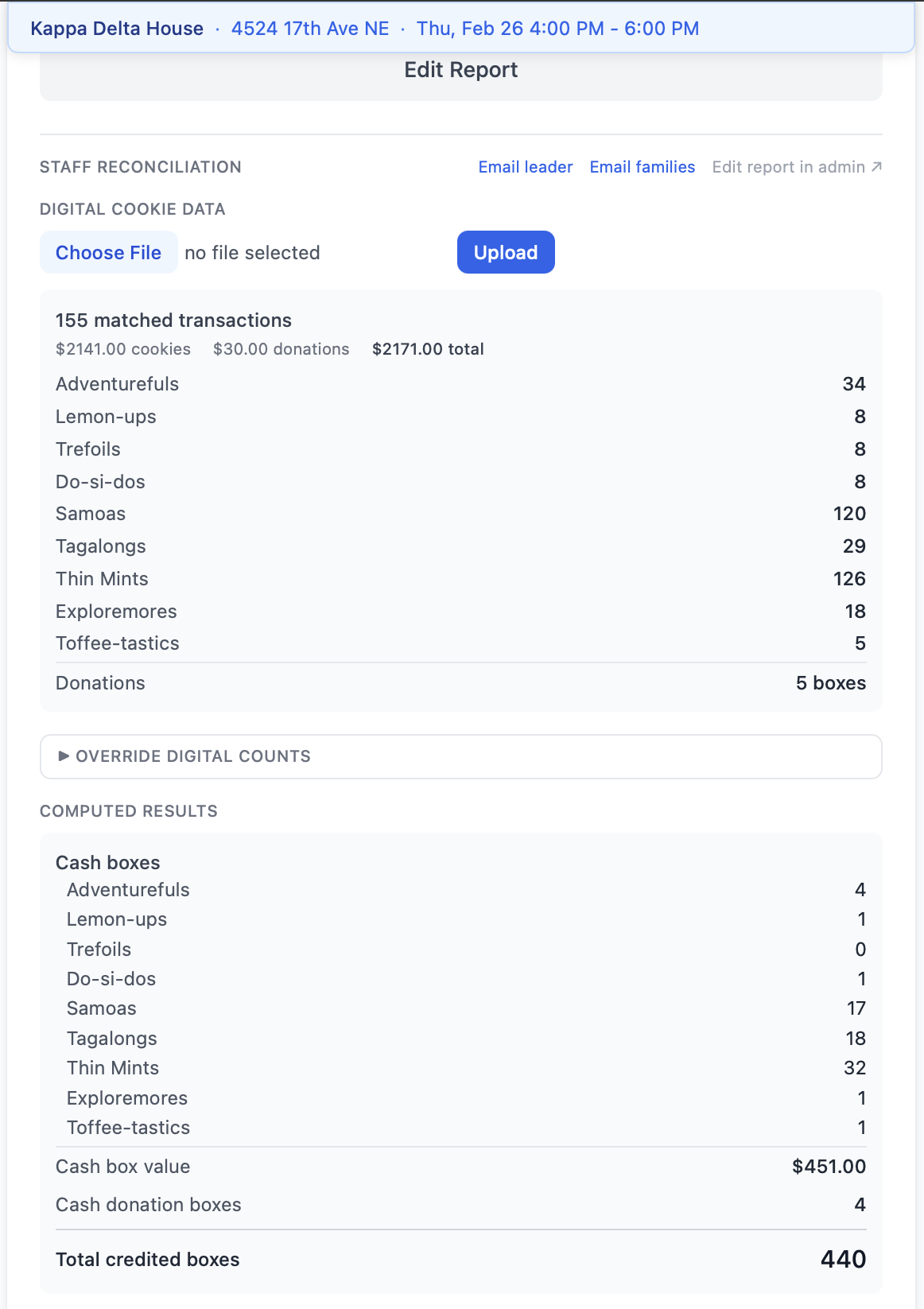The width and height of the screenshot is (924, 1309).
Task: Click the Cash donation boxes row
Action: 149,1205
